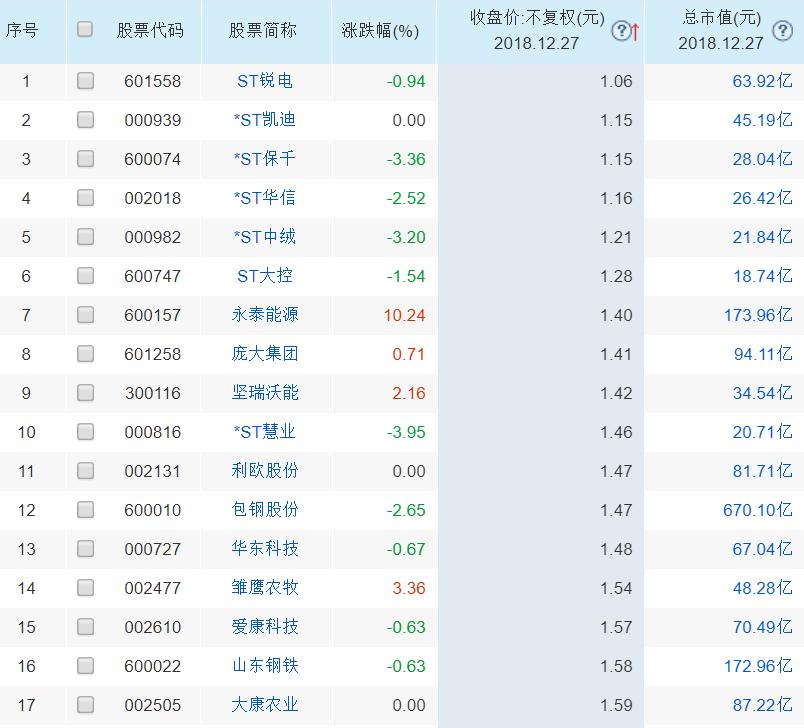Open the 爱康科技 stock link
This screenshot has height=728, width=804.
[x=265, y=626]
